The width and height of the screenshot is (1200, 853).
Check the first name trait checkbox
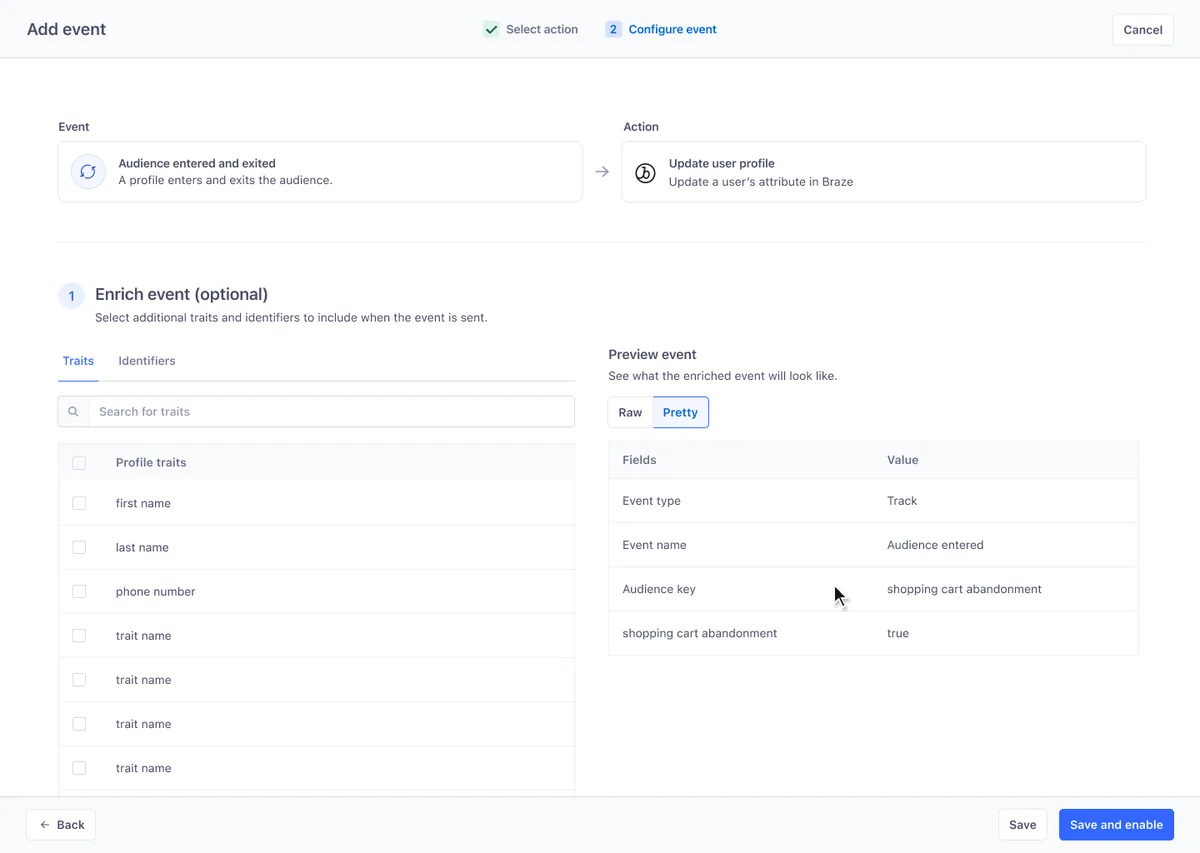[x=79, y=503]
